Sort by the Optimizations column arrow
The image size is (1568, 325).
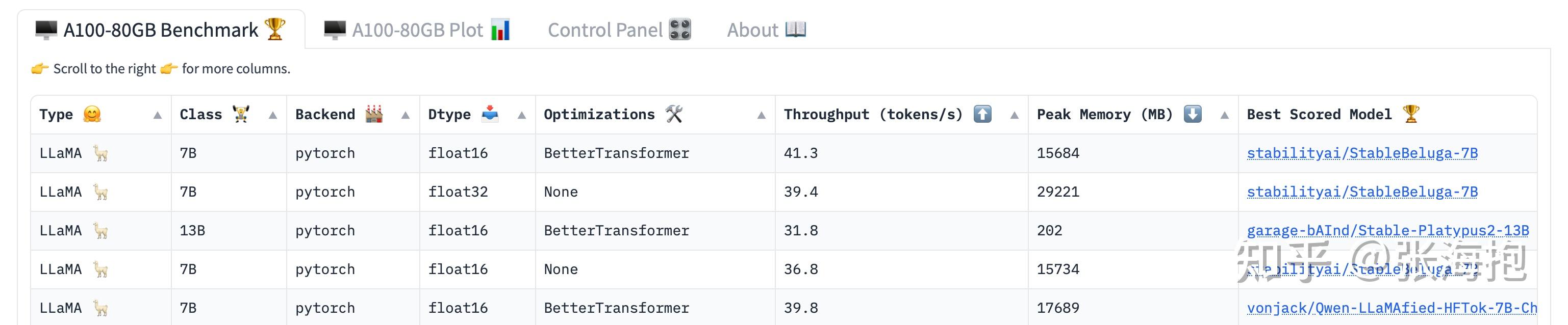(x=762, y=116)
